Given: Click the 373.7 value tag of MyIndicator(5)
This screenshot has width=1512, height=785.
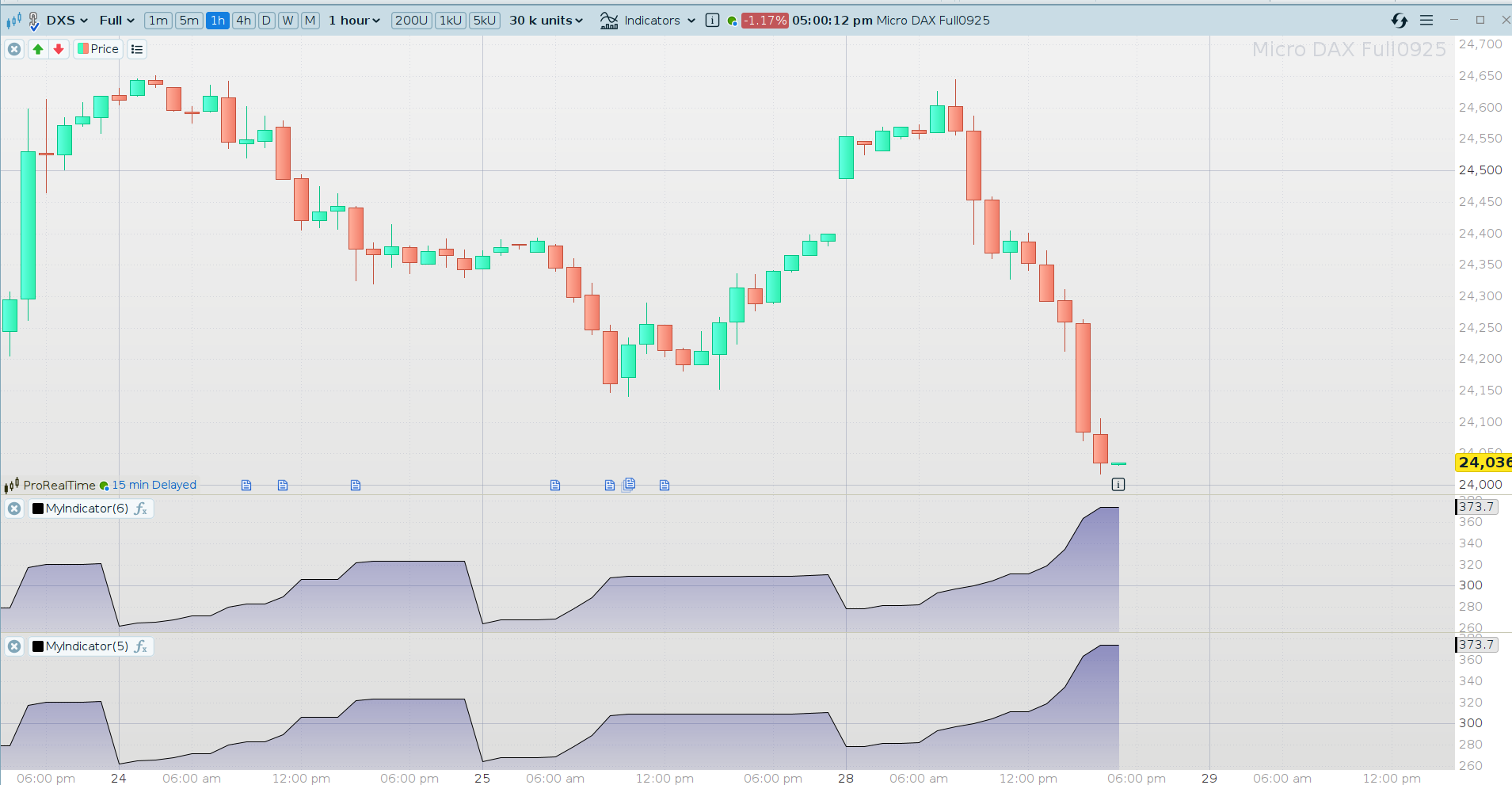Looking at the screenshot, I should point(1477,645).
